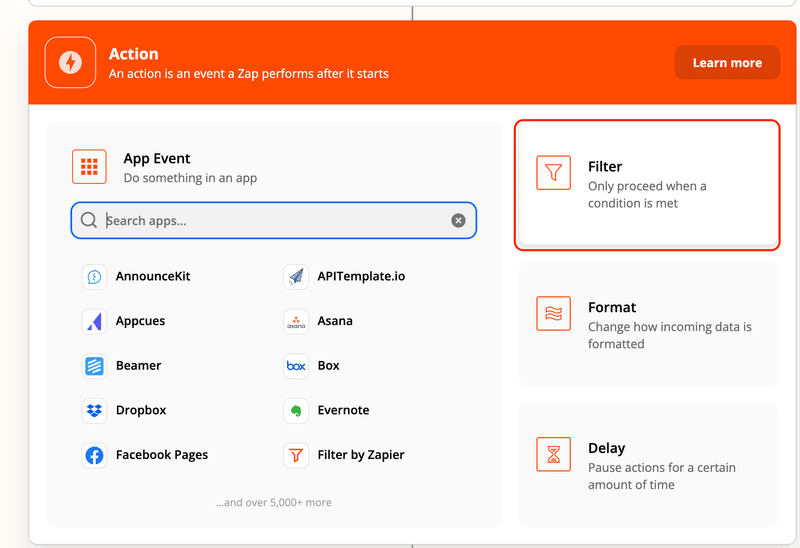Viewport: 800px width, 548px height.
Task: Click the Beamer app icon
Action: (x=94, y=366)
